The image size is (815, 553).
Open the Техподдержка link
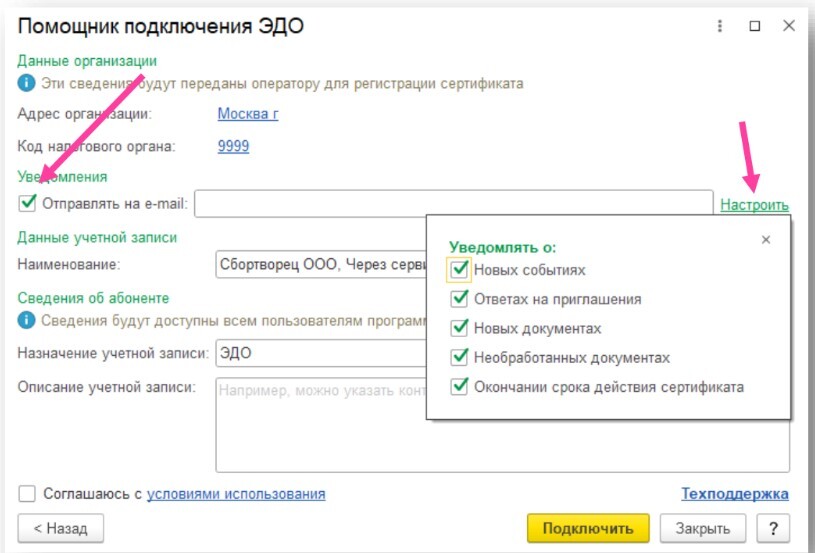(x=734, y=494)
